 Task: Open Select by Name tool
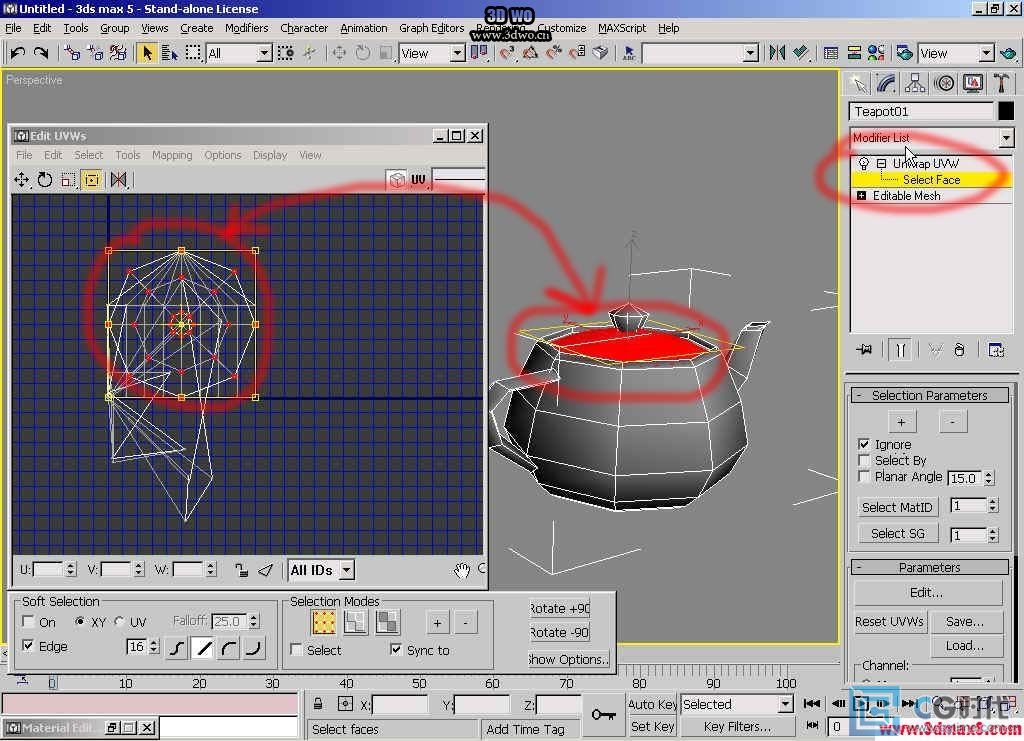(x=170, y=53)
